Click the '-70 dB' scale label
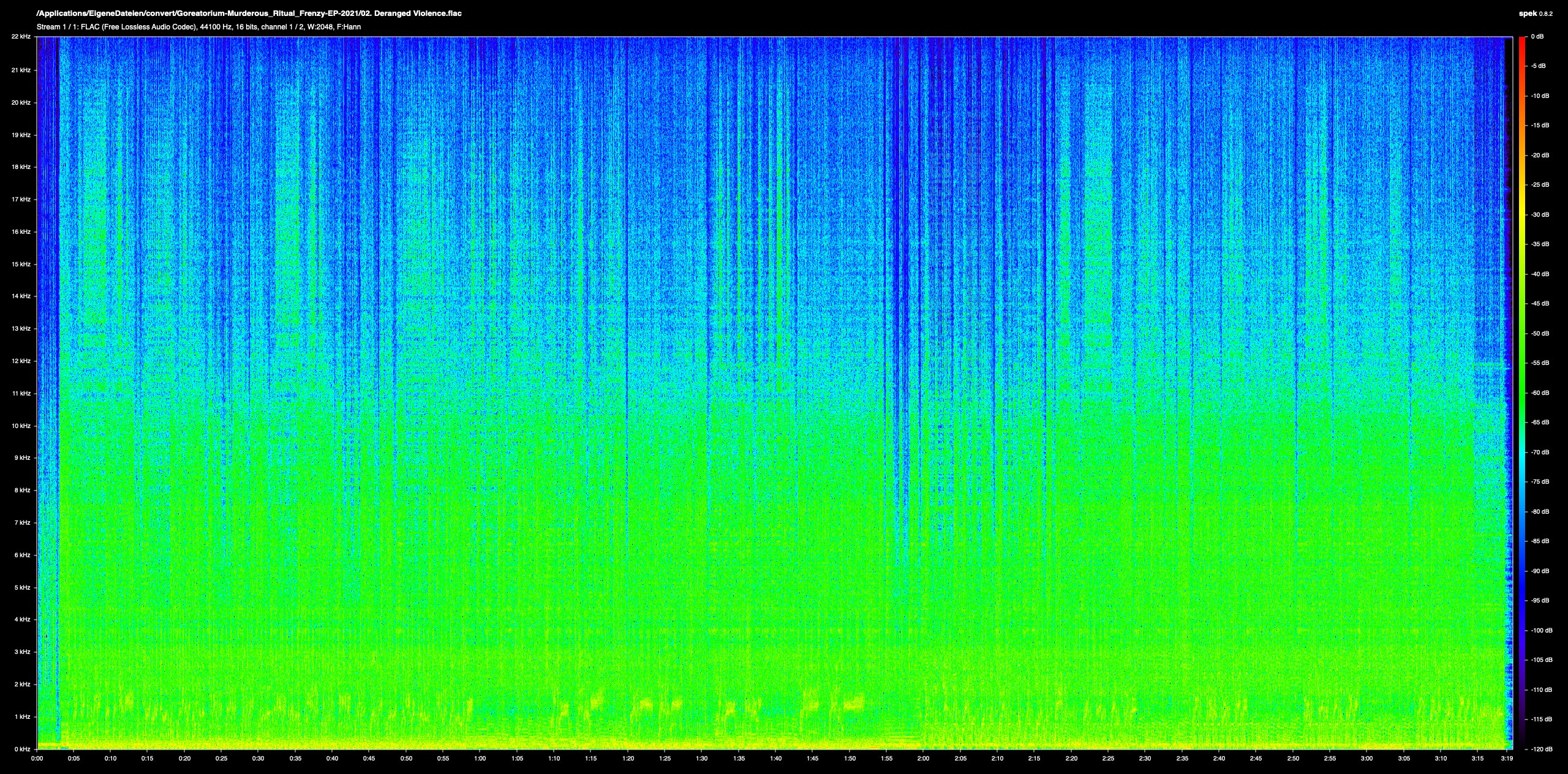 [1540, 453]
